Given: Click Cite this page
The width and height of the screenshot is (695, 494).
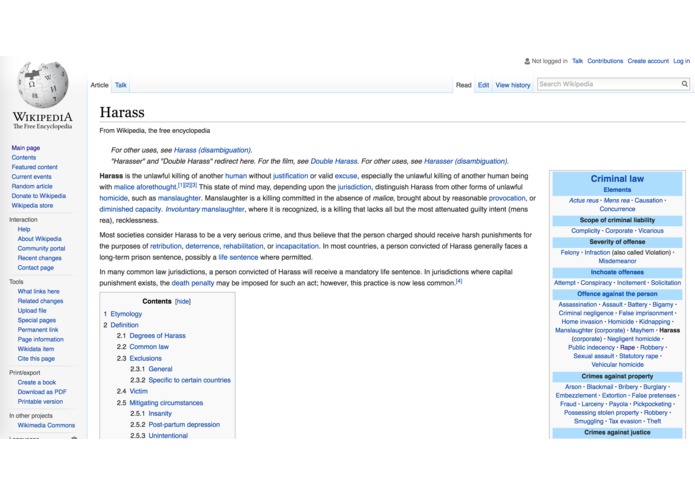Looking at the screenshot, I should 36,359.
